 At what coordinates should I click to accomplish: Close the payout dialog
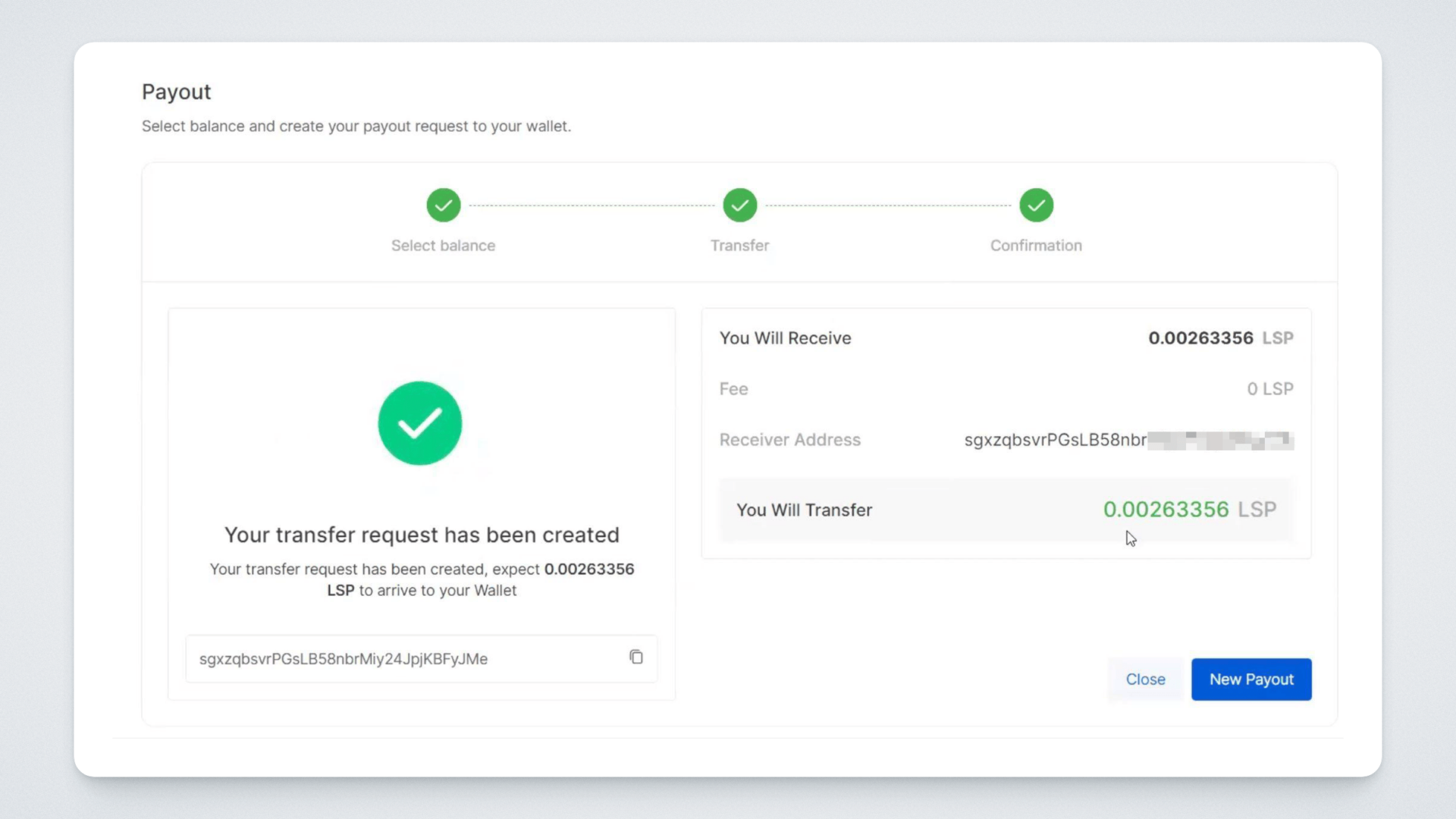click(x=1145, y=679)
